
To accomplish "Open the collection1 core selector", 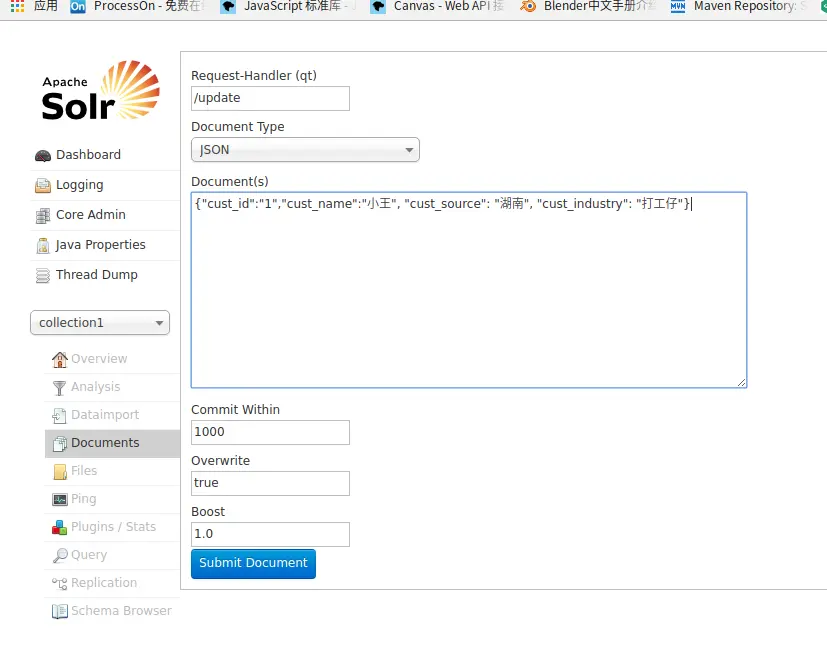I will pyautogui.click(x=100, y=323).
